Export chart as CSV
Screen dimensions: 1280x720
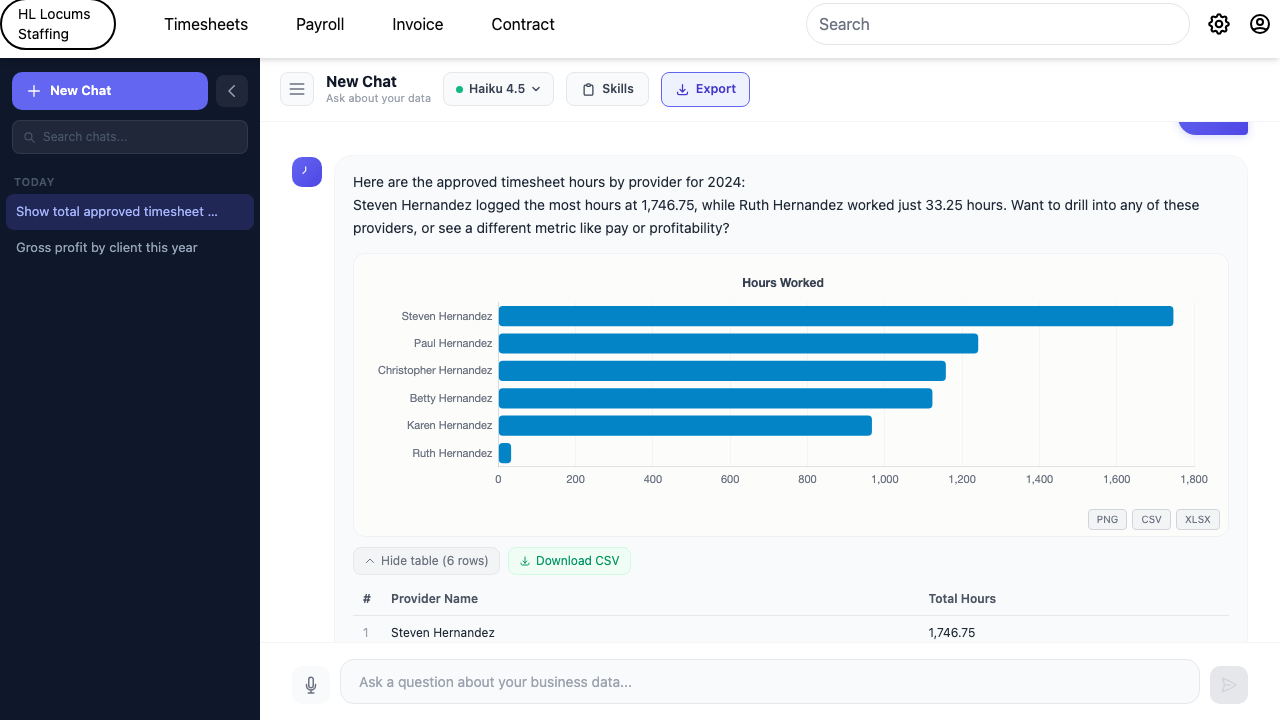coord(1151,520)
